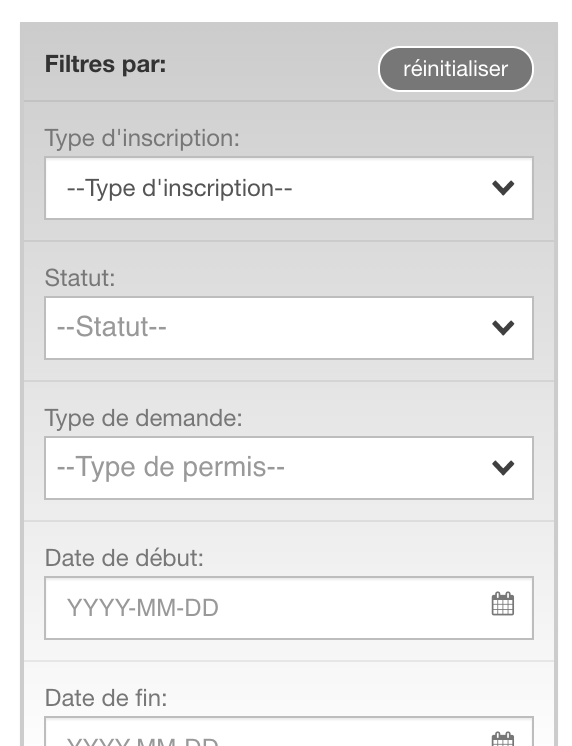Click the "Type de demande:" label

[143, 419]
